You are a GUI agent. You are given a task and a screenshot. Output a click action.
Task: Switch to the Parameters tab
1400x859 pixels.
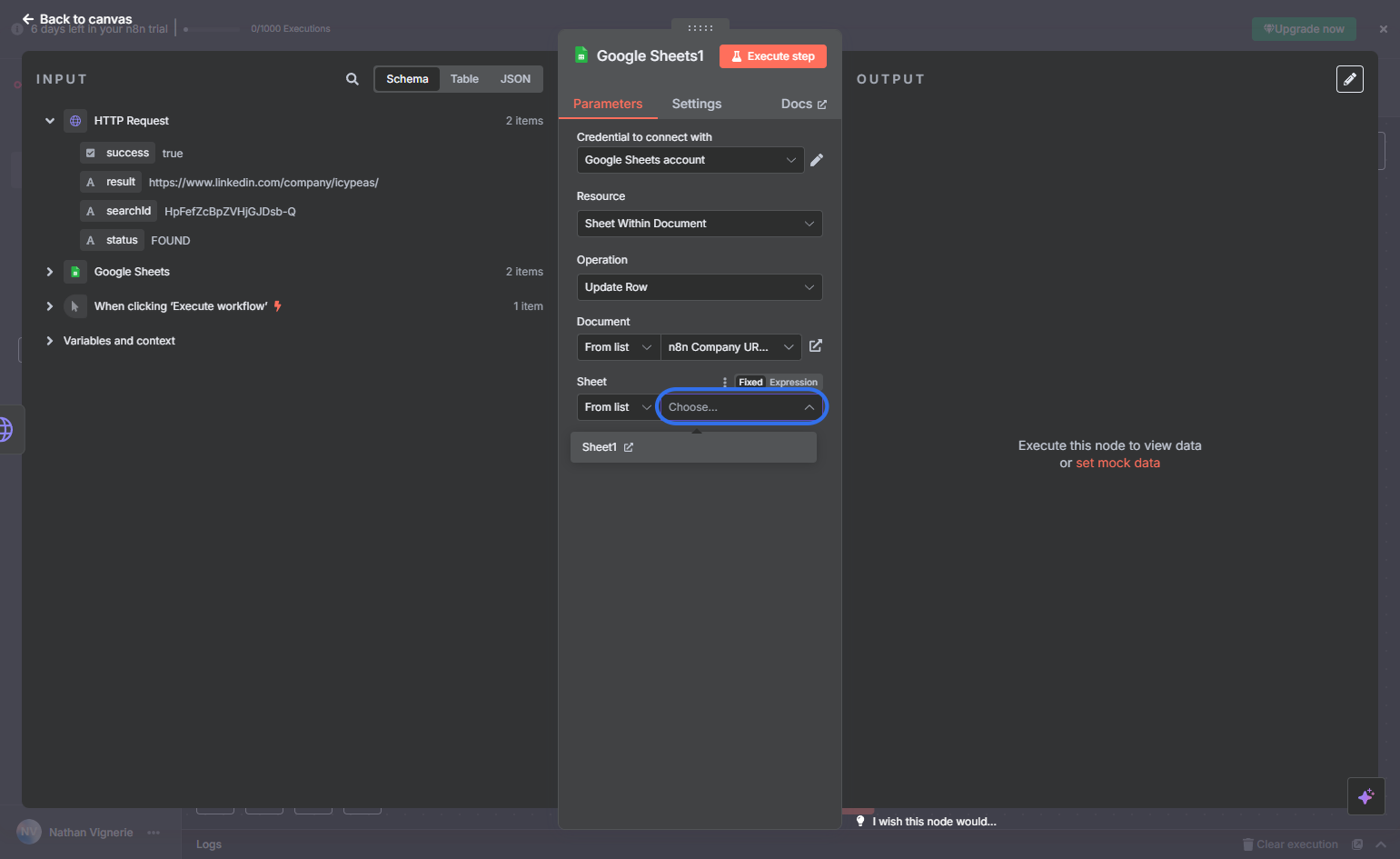tap(608, 104)
